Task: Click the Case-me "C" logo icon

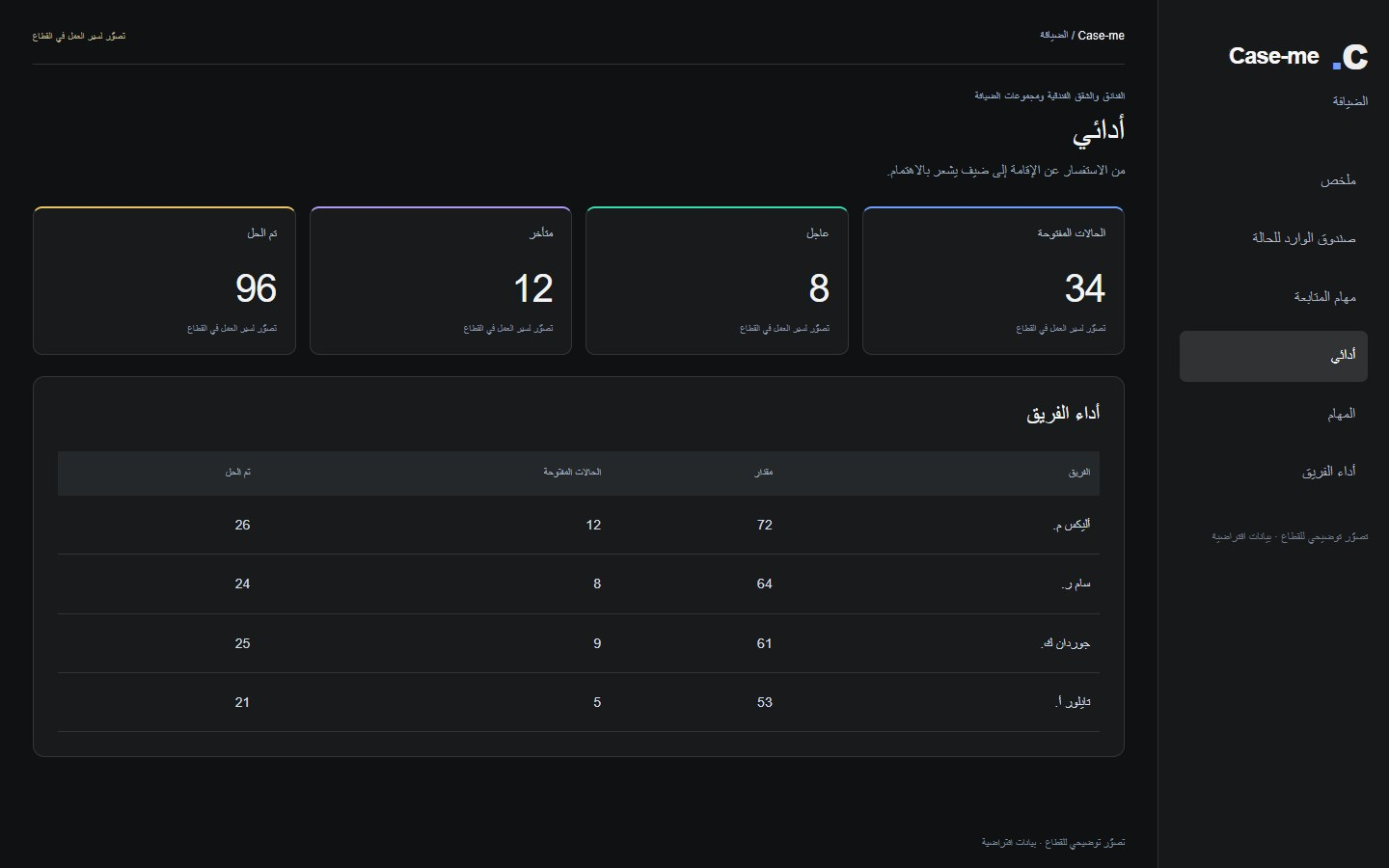Action: [1350, 57]
